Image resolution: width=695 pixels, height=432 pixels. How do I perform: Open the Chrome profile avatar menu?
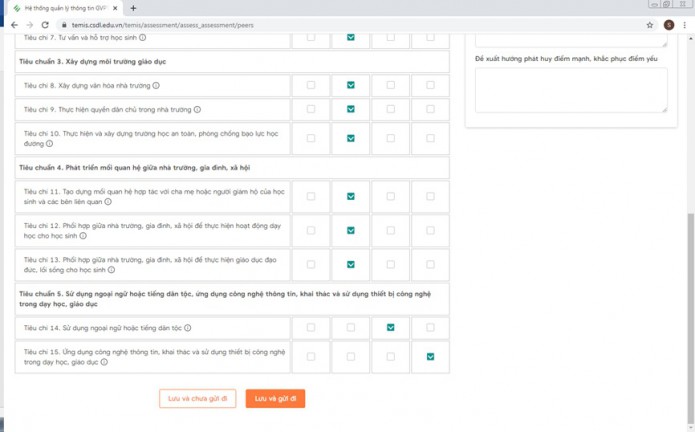click(x=668, y=25)
